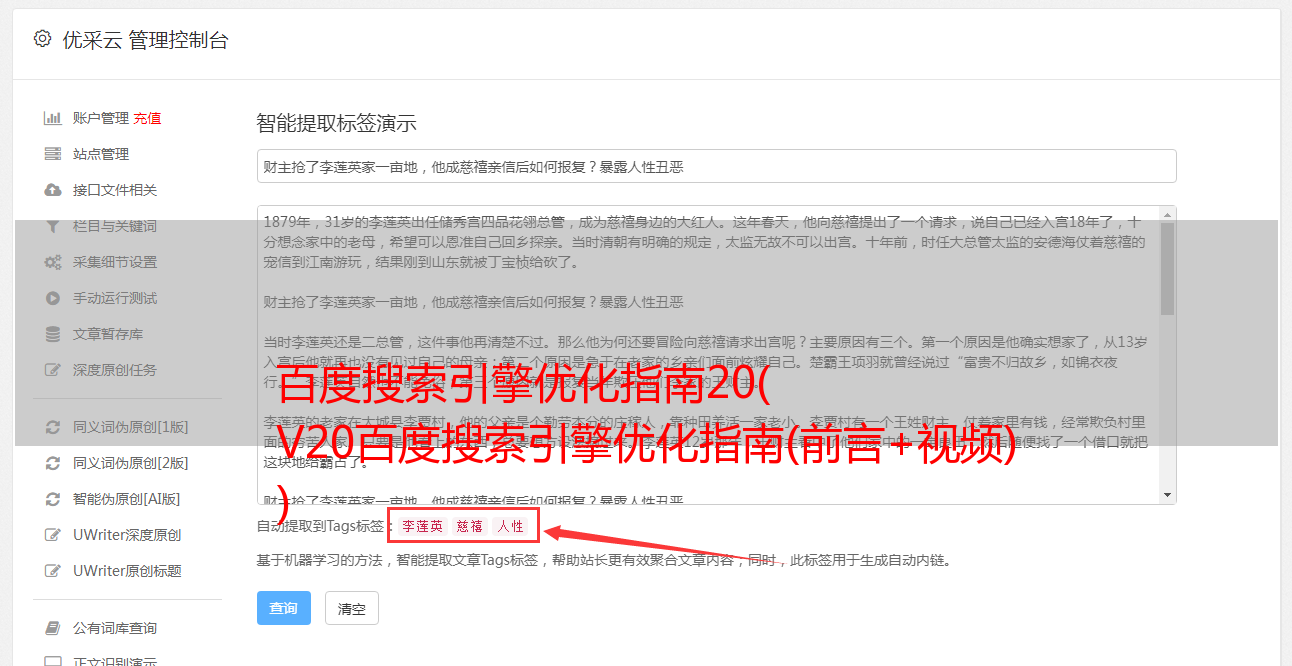The height and width of the screenshot is (666, 1292).
Task: Click the article title input field
Action: (x=716, y=166)
